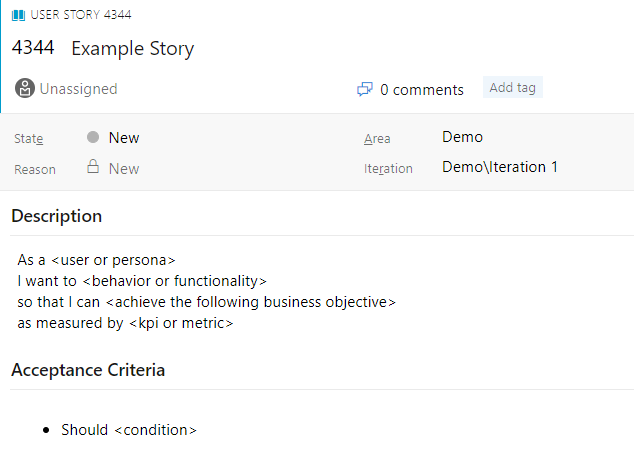Click the 'As a <user or persona>' line
Viewport: 634px width, 470px height.
coord(97,260)
